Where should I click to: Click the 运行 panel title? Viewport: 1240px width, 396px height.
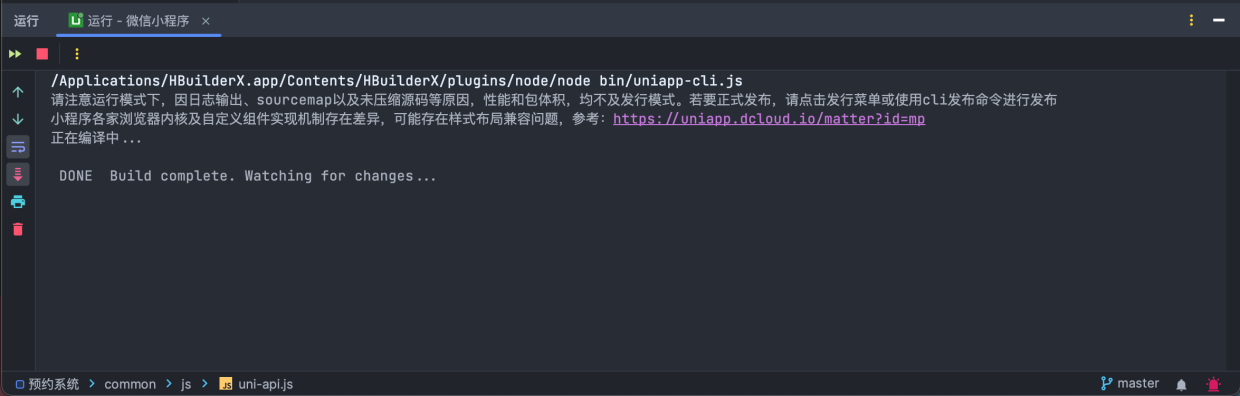tap(26, 20)
